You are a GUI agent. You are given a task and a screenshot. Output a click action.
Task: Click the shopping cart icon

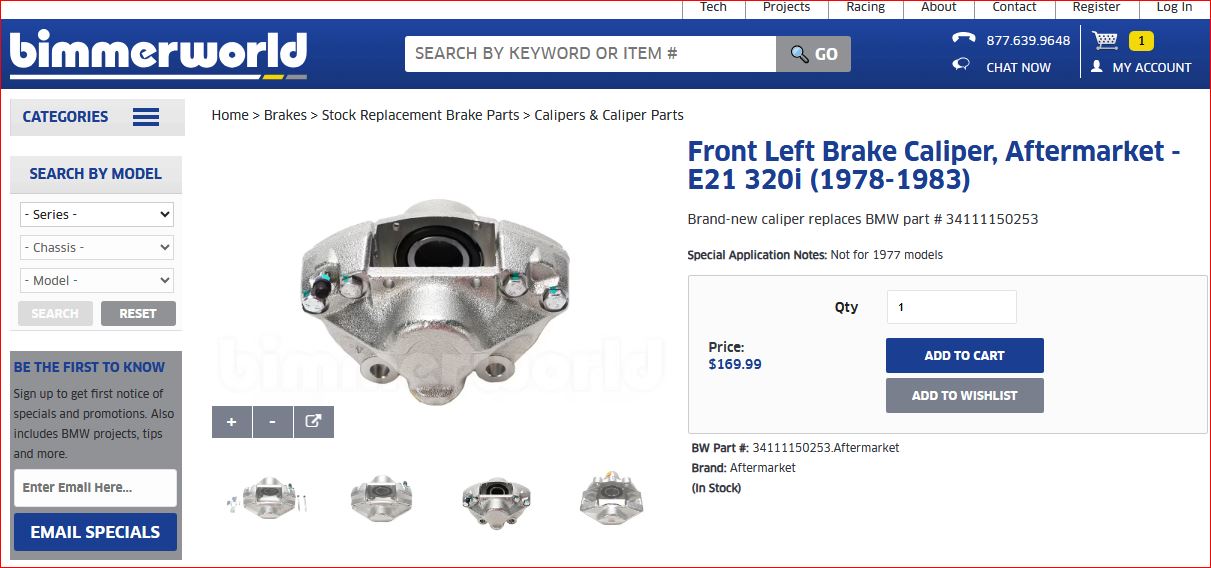click(1105, 40)
